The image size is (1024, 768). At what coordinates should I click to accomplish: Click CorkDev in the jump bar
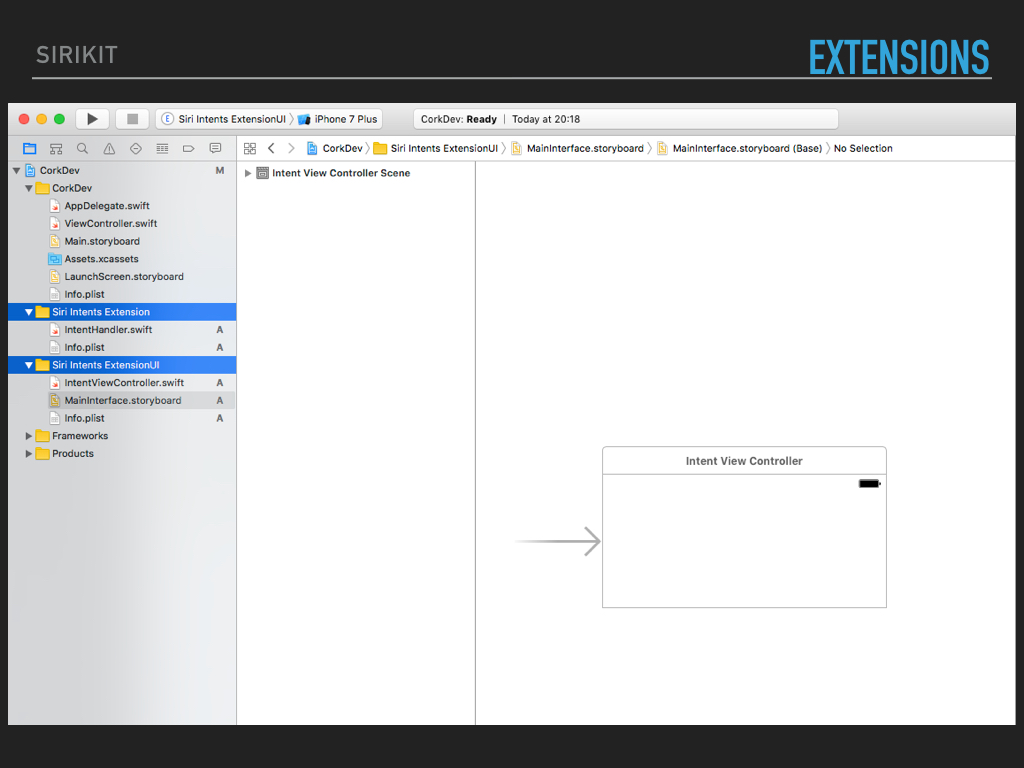point(334,148)
